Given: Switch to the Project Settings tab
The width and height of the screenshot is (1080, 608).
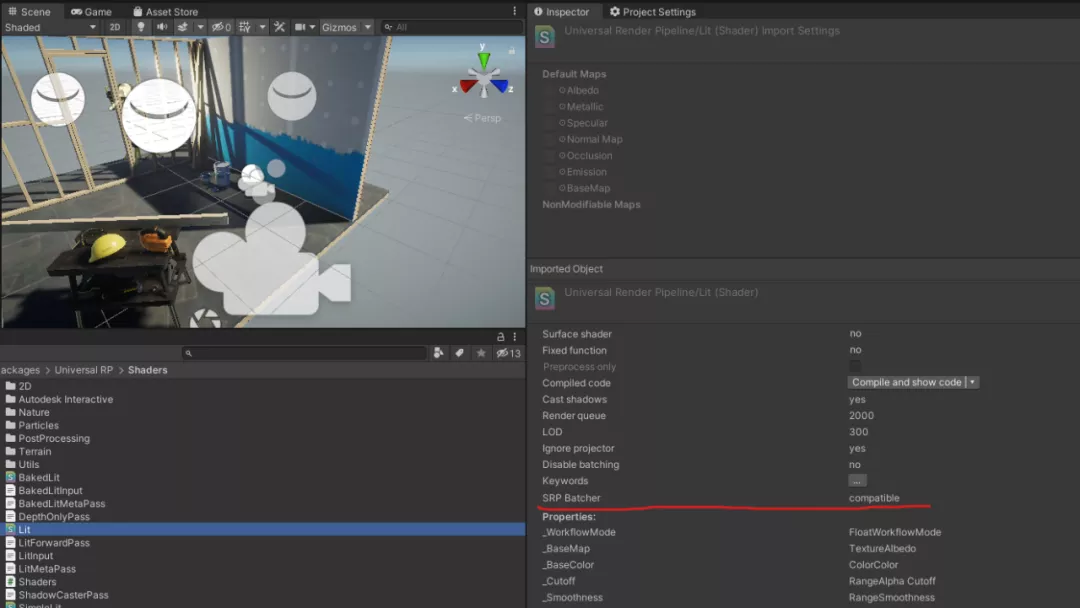Looking at the screenshot, I should 652,12.
